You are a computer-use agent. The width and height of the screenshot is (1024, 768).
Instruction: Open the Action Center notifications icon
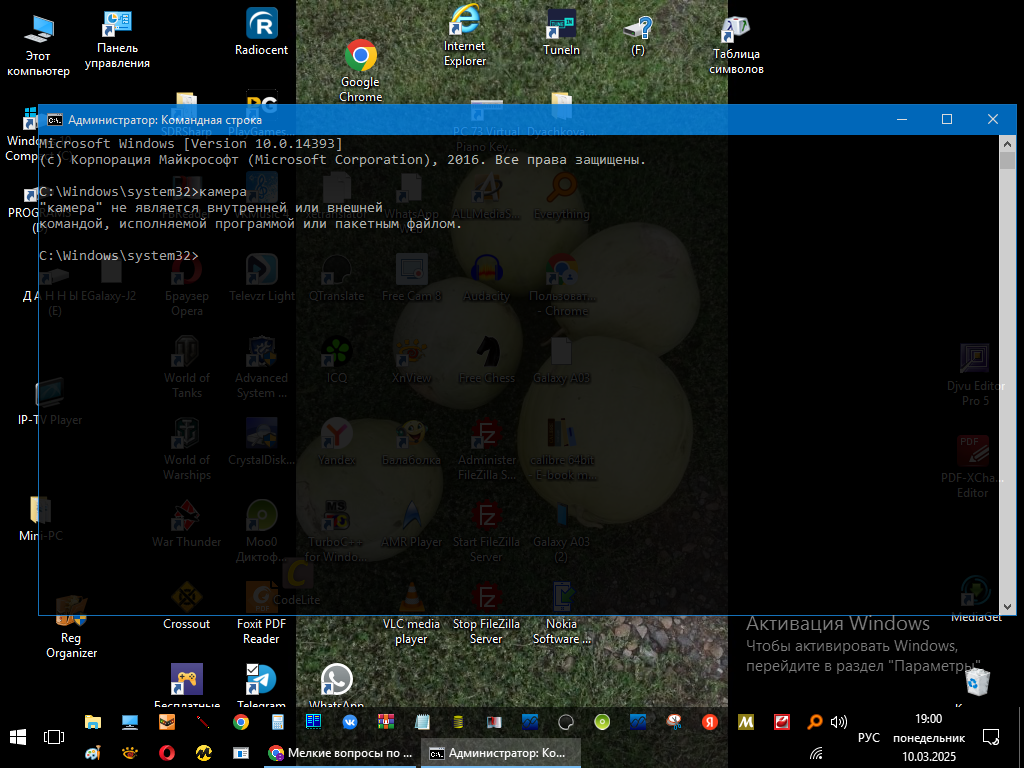[x=991, y=737]
